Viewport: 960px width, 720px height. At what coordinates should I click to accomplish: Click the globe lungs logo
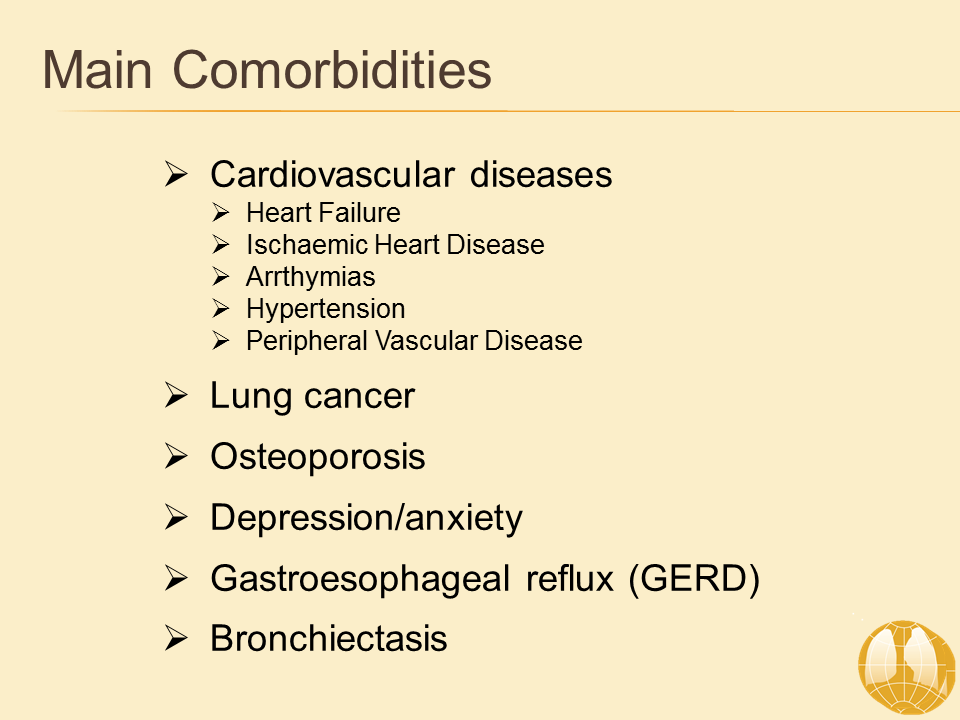point(908,666)
